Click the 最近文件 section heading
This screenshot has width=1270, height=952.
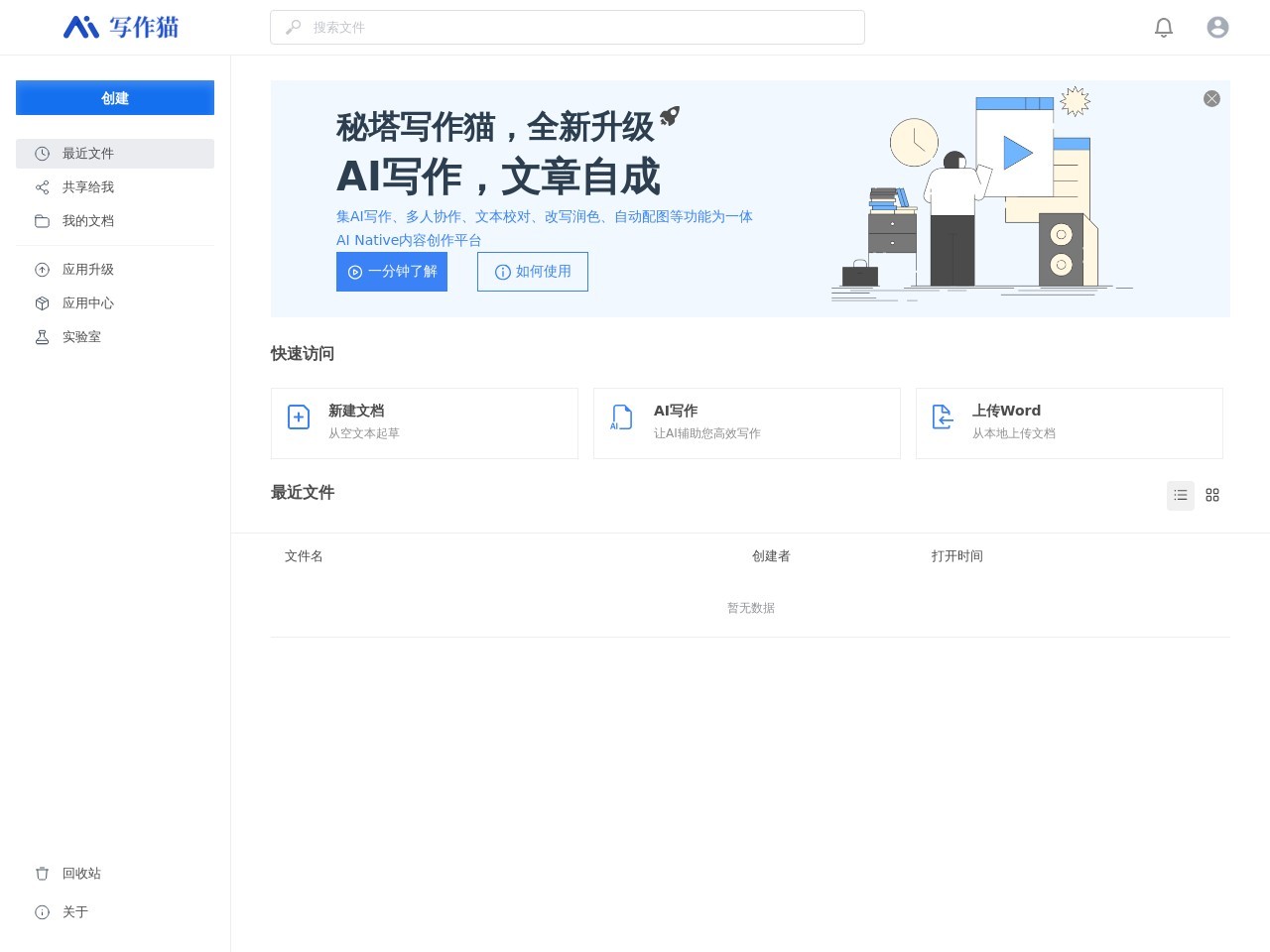303,493
